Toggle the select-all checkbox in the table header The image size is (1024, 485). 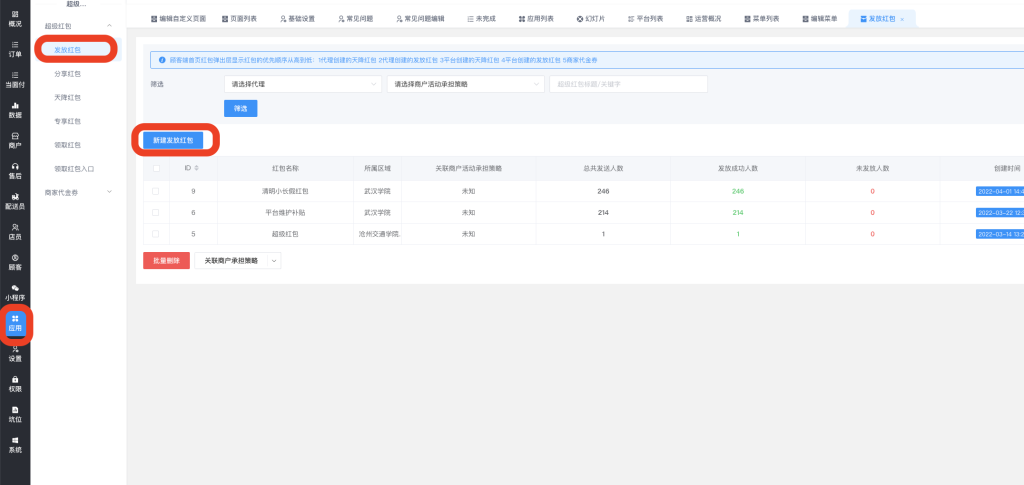point(156,168)
